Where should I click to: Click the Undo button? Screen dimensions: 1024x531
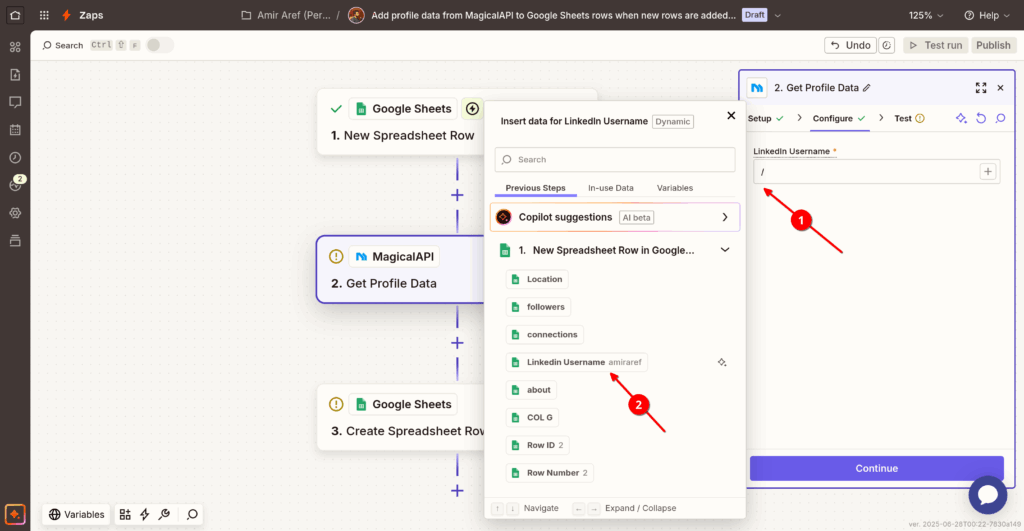point(850,45)
